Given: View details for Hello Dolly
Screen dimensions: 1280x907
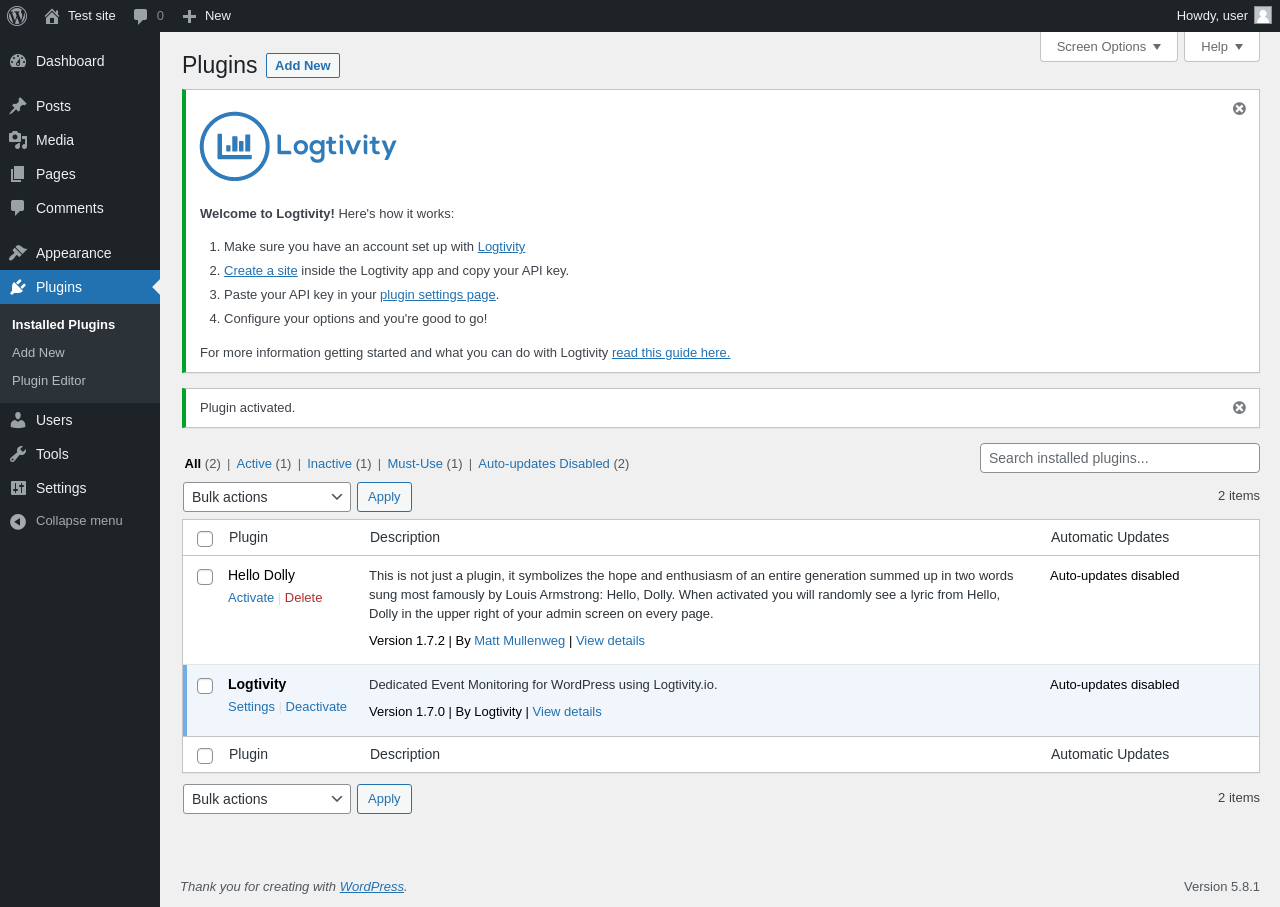Looking at the screenshot, I should [x=610, y=641].
